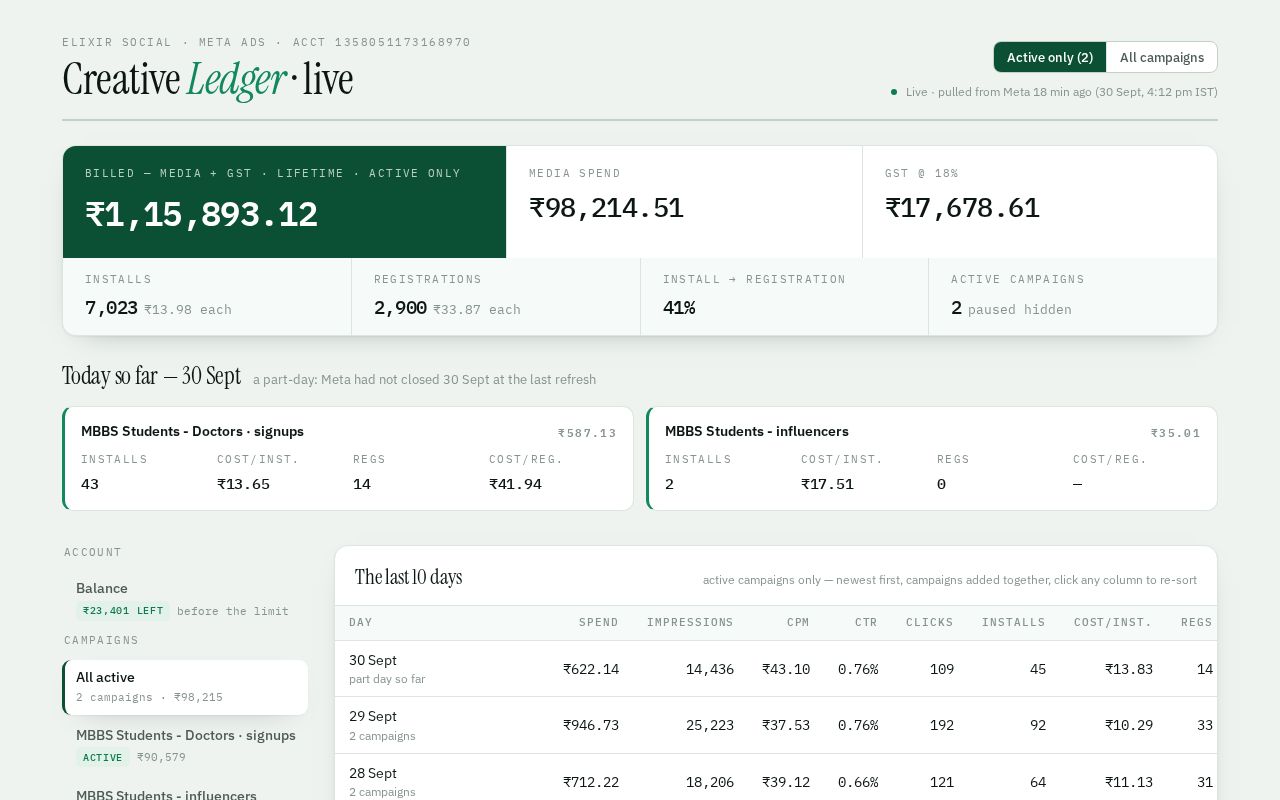Sort table by SPEND column
Screen dimensions: 1280x800
599,622
